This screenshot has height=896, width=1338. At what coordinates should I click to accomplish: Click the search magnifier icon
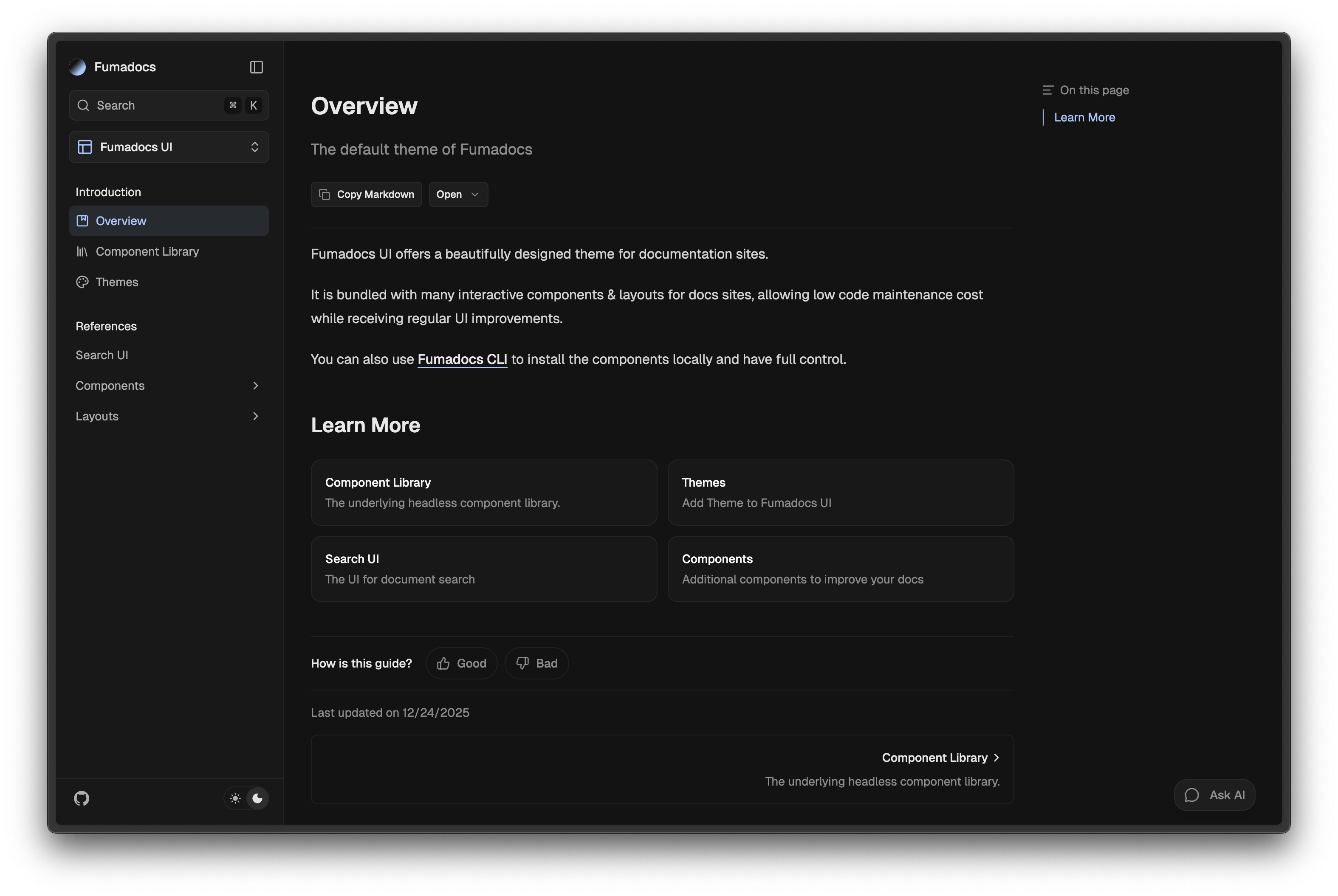[83, 105]
